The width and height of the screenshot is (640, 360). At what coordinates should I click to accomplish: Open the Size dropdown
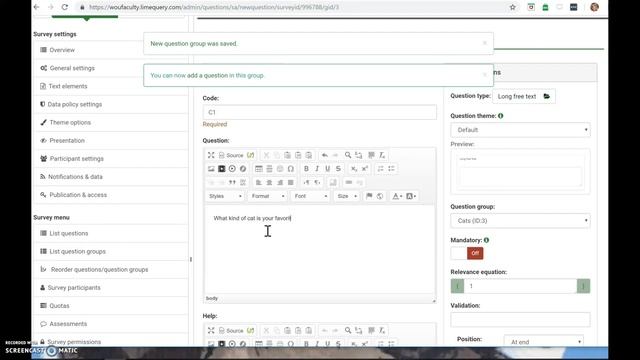[347, 196]
